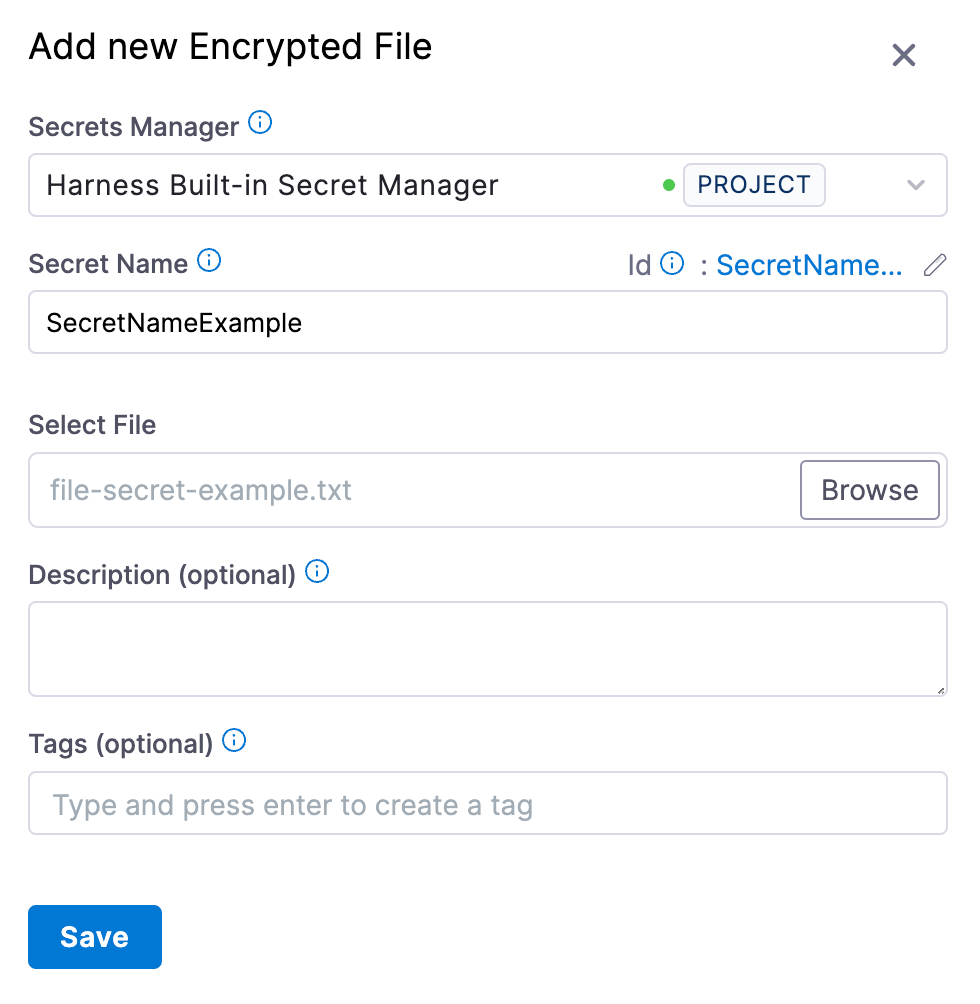Click the PROJECT scope badge

pyautogui.click(x=754, y=185)
